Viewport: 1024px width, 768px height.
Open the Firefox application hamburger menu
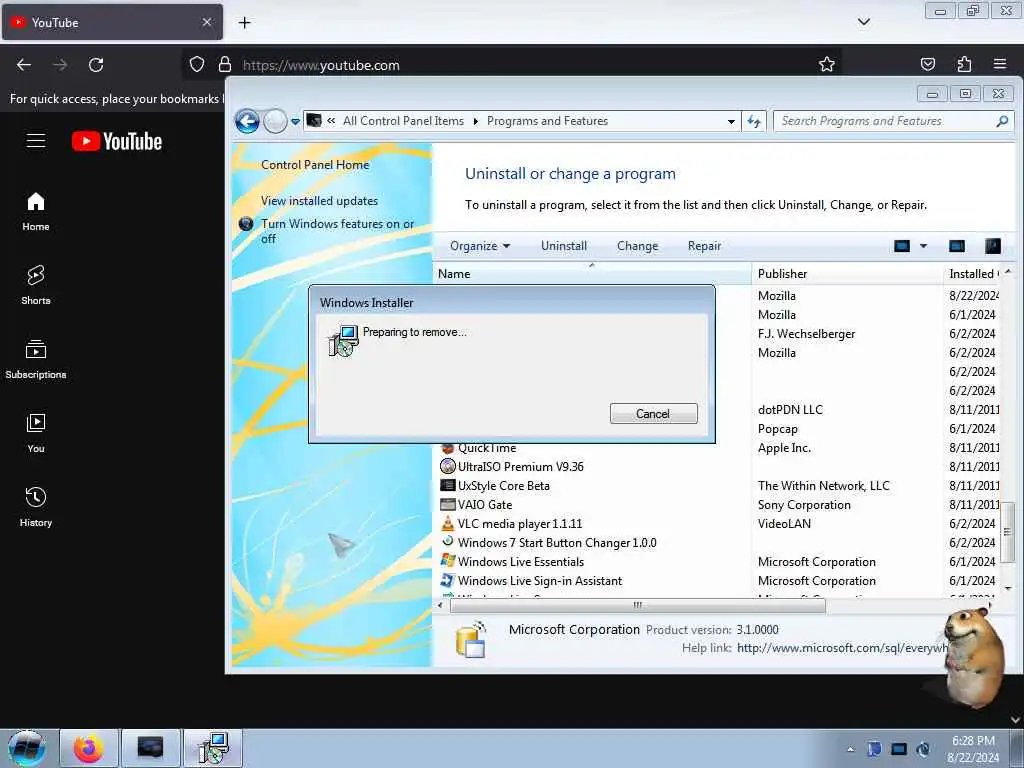pyautogui.click(x=1000, y=64)
